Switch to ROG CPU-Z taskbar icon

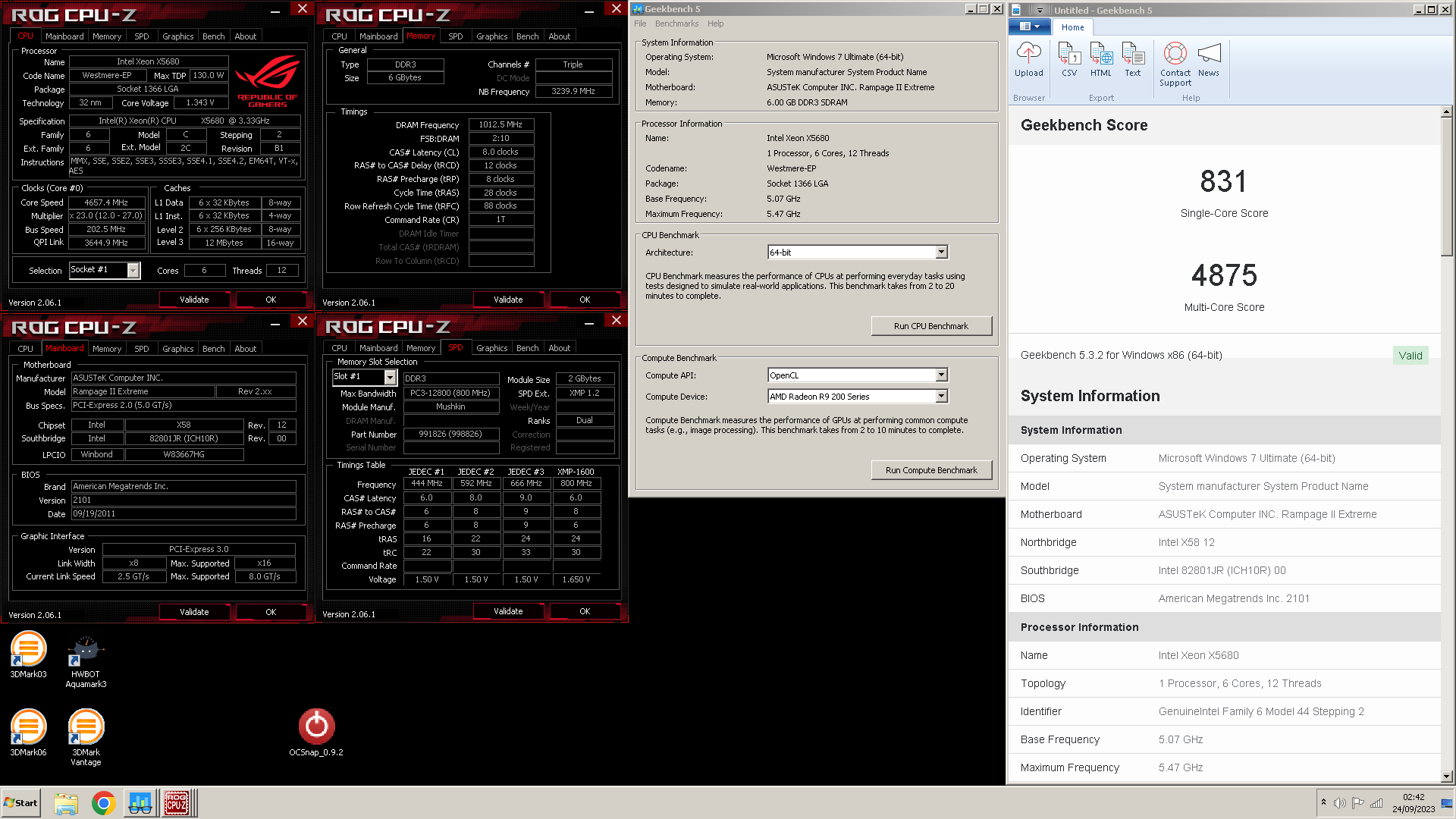coord(177,803)
